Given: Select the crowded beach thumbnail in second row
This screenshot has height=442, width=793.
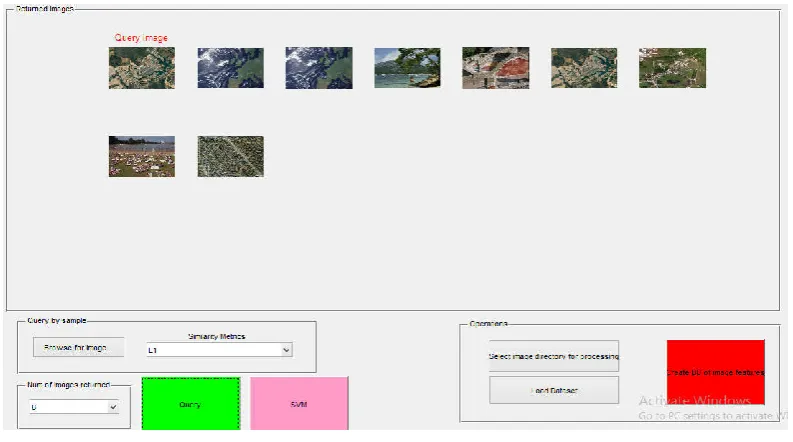Looking at the screenshot, I should 142,156.
